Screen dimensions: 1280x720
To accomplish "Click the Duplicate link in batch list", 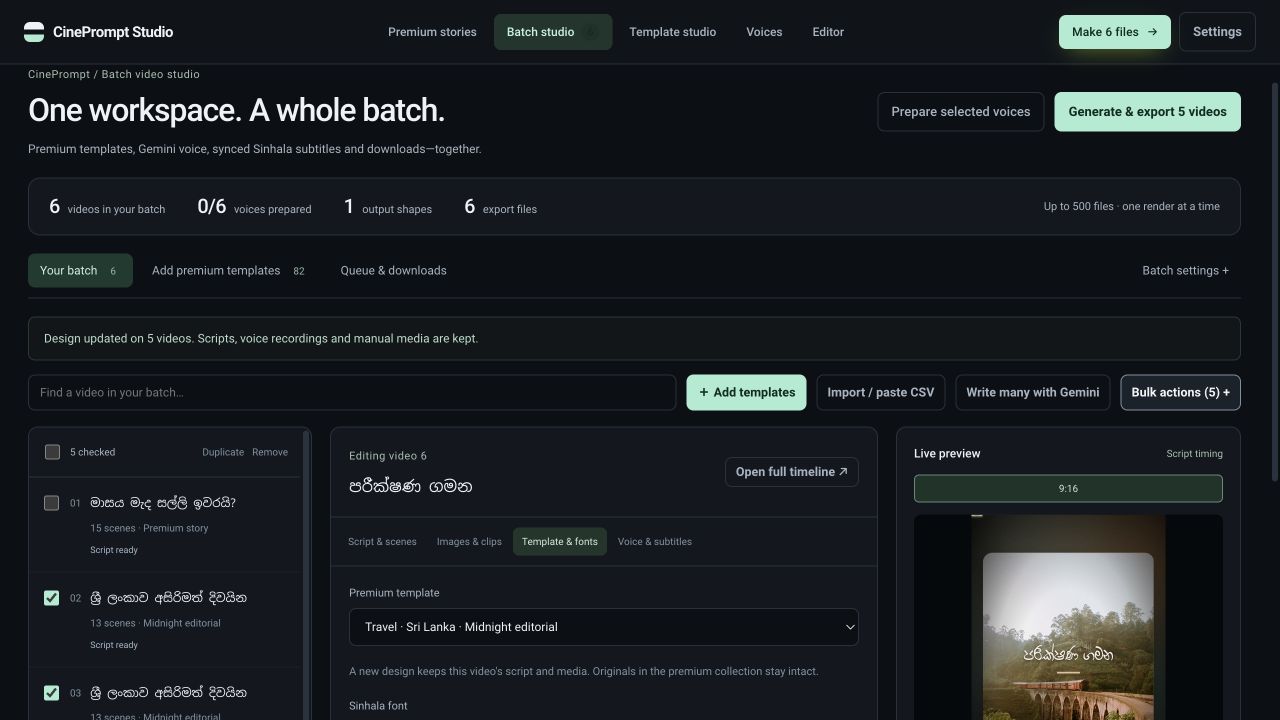I will 223,452.
